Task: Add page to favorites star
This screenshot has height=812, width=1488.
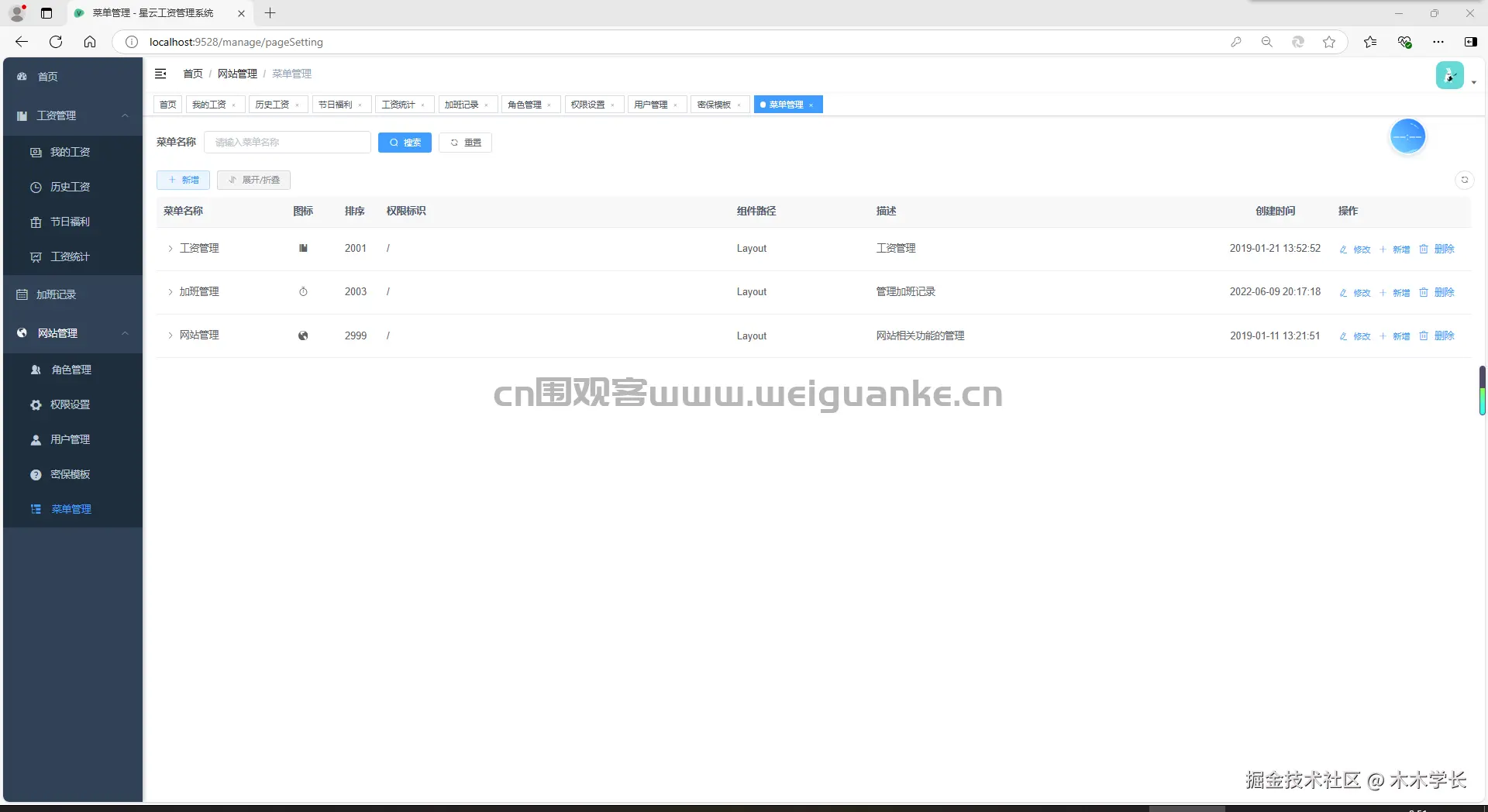Action: (1329, 42)
